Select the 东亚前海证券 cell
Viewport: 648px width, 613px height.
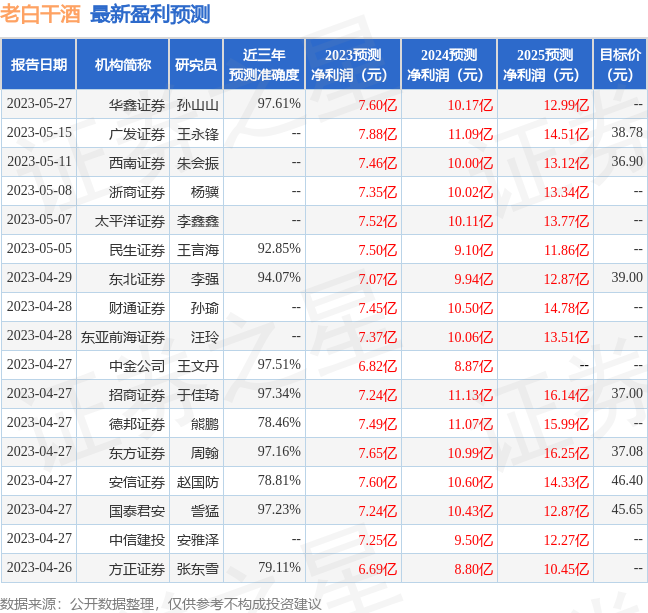click(x=123, y=337)
